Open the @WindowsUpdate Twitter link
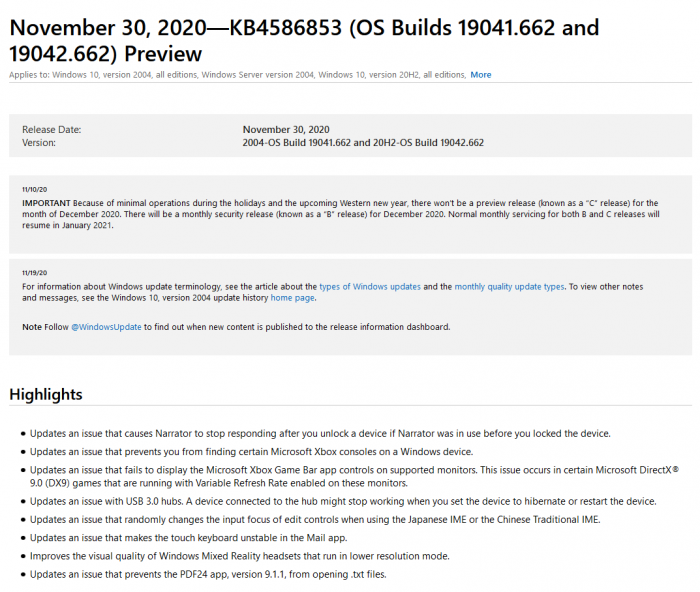This screenshot has height=592, width=700. (106, 327)
